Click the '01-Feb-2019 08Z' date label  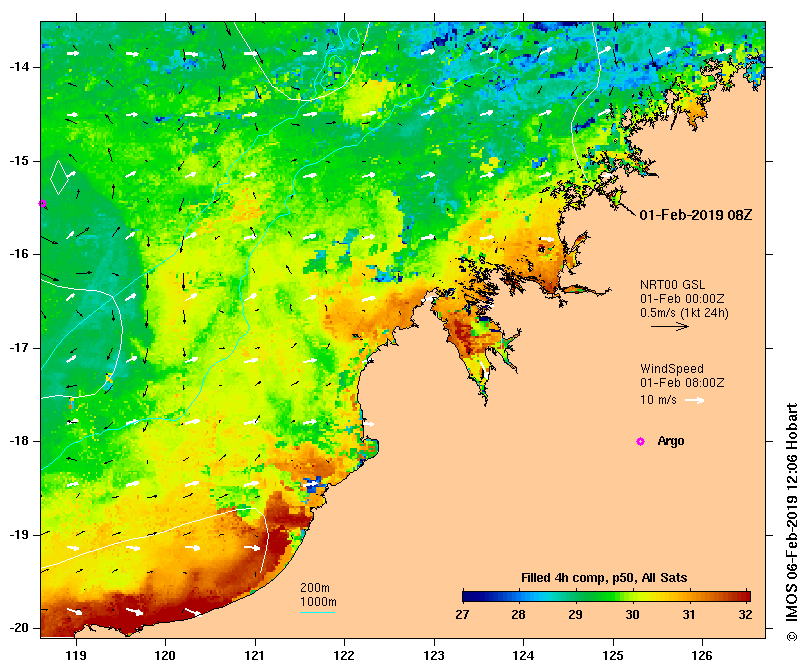[x=695, y=215]
